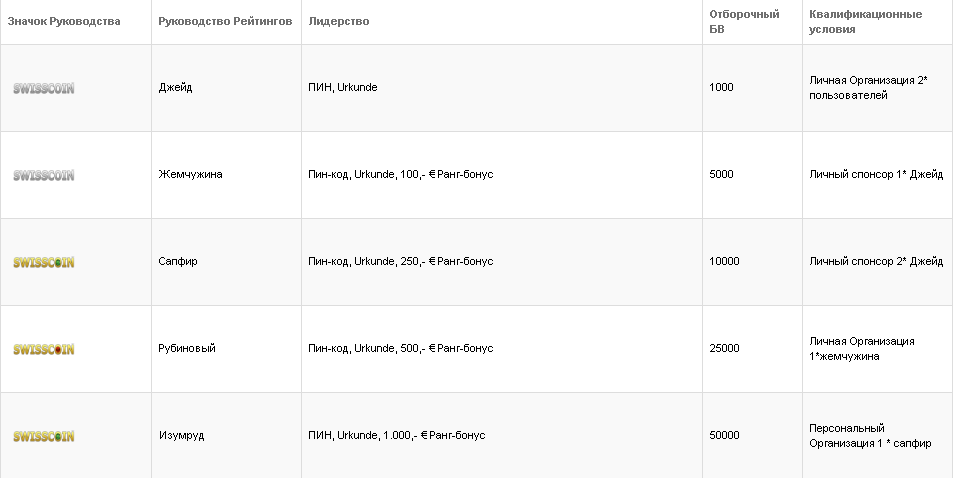The height and width of the screenshot is (478, 953).
Task: Click the 250 € Ранг-бонус leadership text
Action: tap(401, 262)
